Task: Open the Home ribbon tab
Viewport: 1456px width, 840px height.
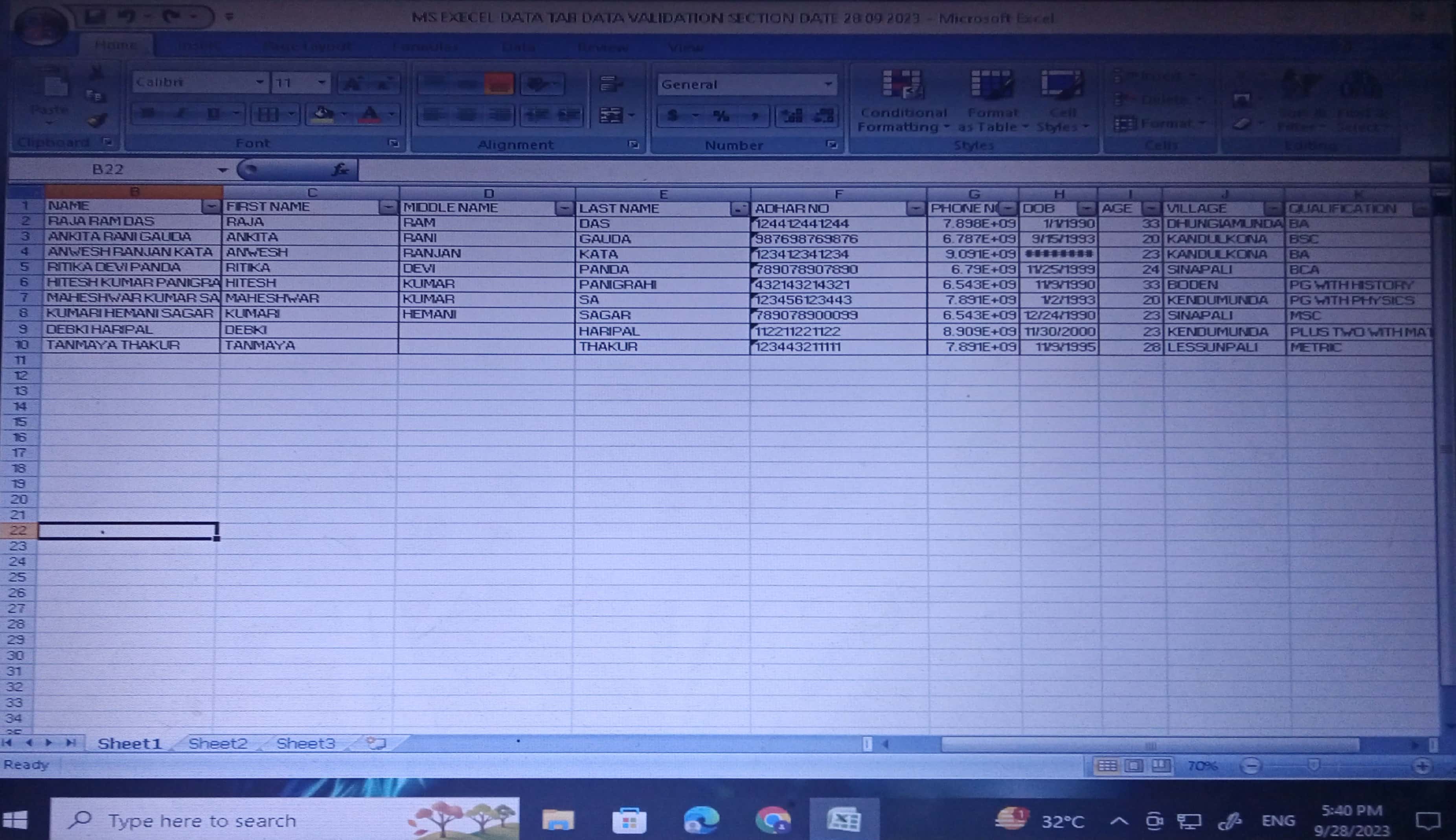Action: coord(116,45)
